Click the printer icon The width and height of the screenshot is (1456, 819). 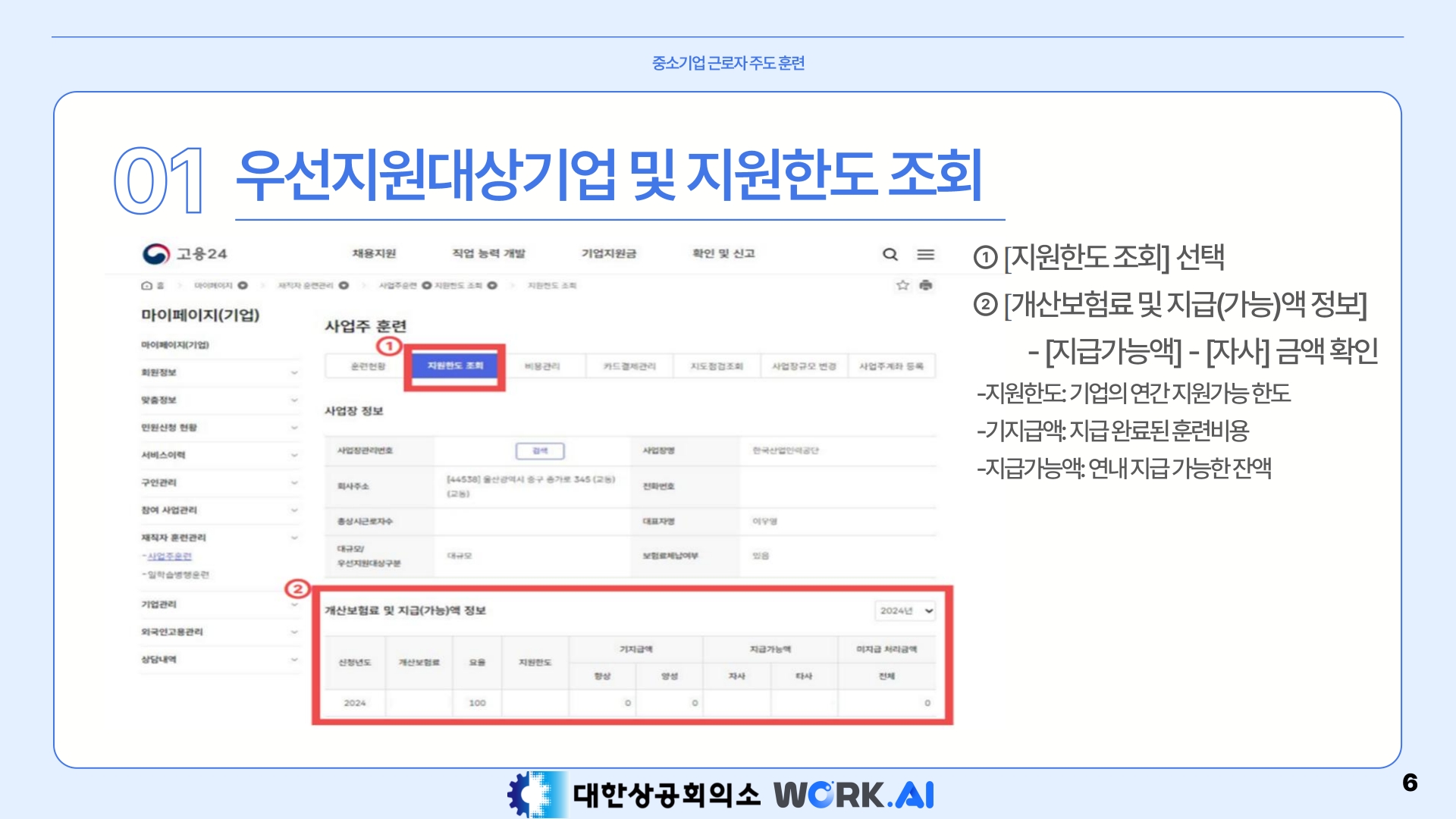point(925,285)
